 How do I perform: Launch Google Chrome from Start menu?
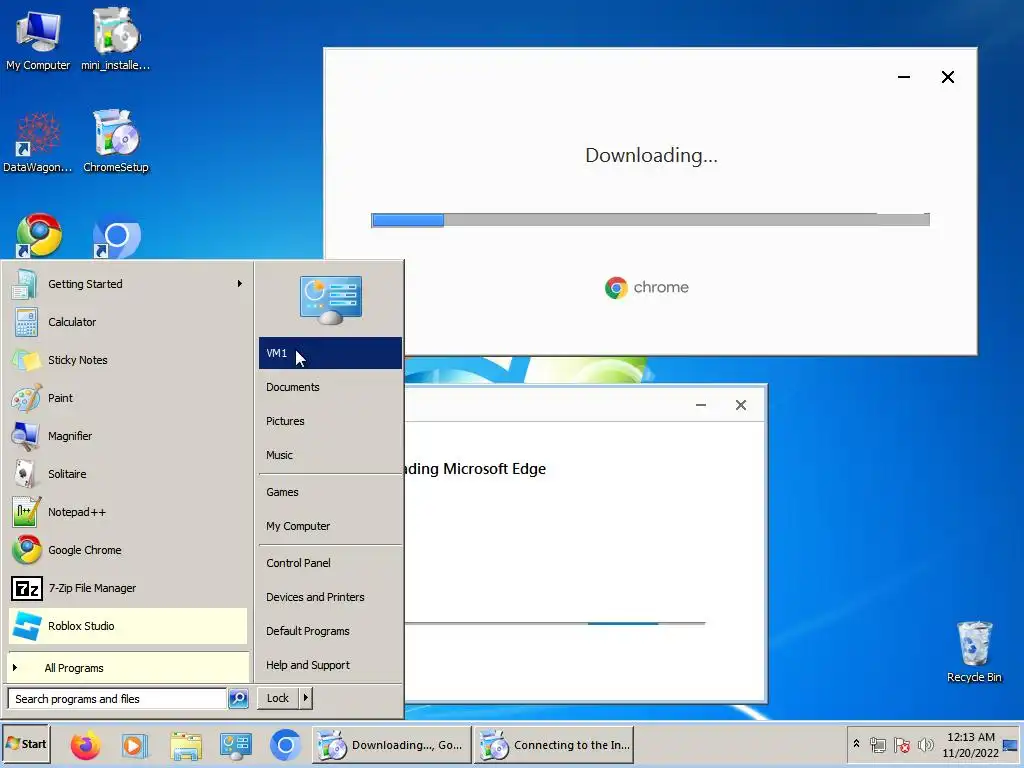[128, 550]
